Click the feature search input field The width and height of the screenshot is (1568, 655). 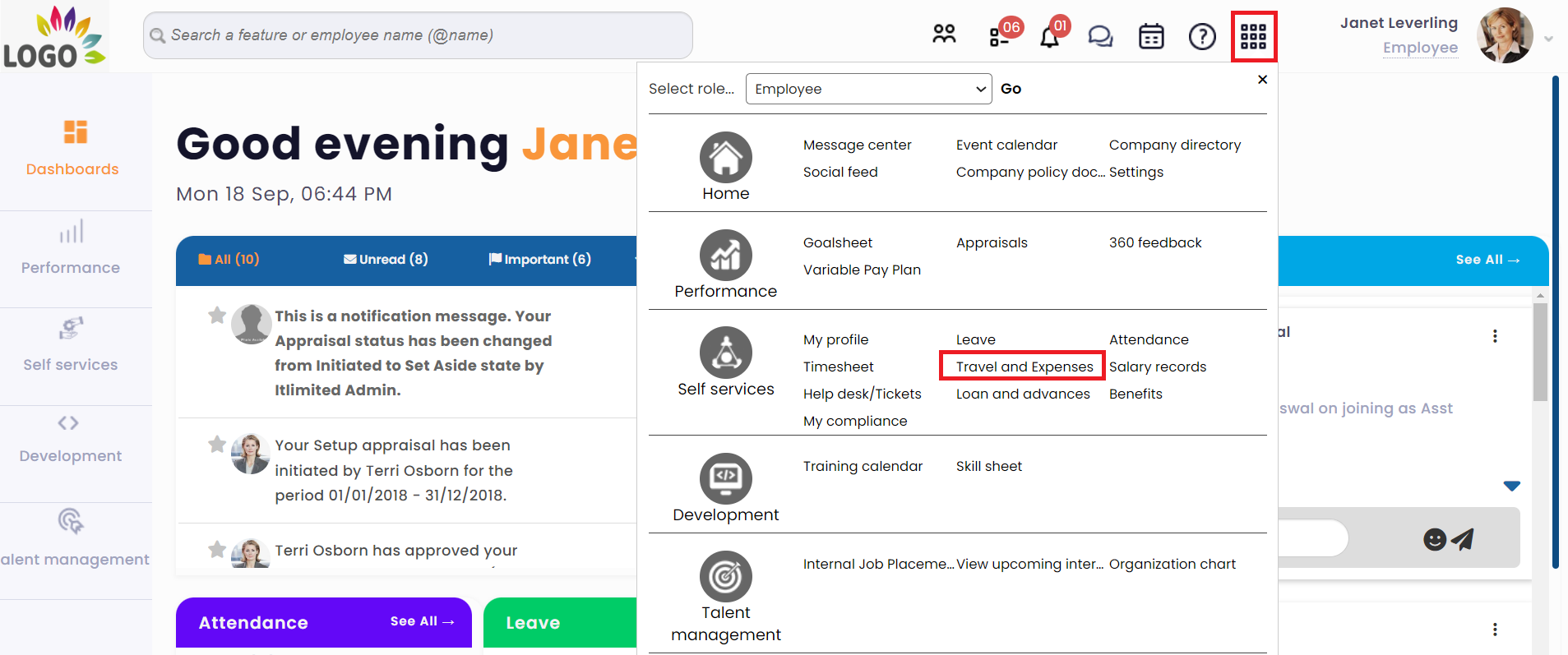418,35
